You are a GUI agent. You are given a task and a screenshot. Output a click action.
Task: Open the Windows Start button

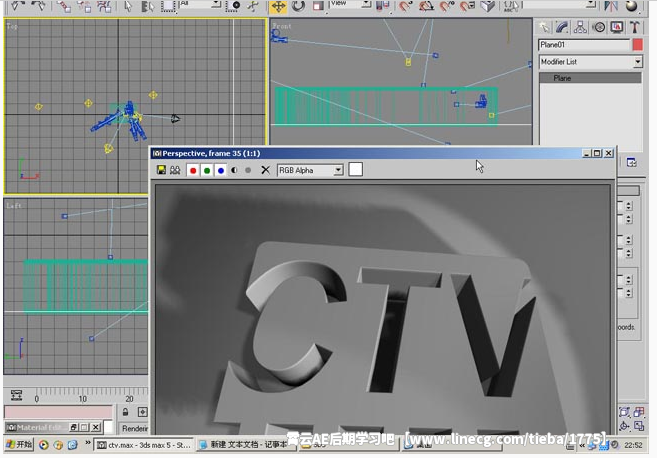pos(19,445)
